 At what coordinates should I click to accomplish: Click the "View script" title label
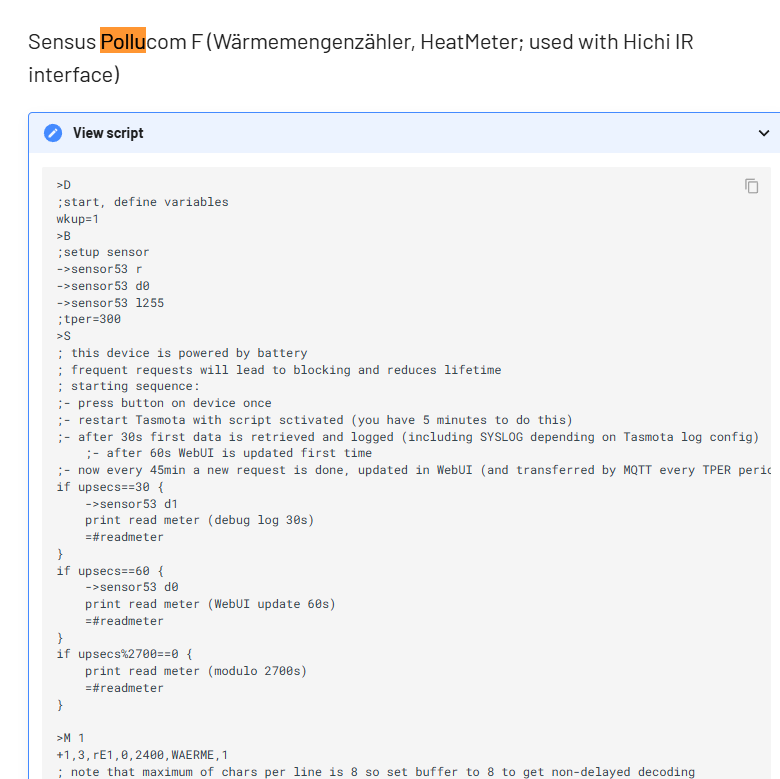(108, 133)
